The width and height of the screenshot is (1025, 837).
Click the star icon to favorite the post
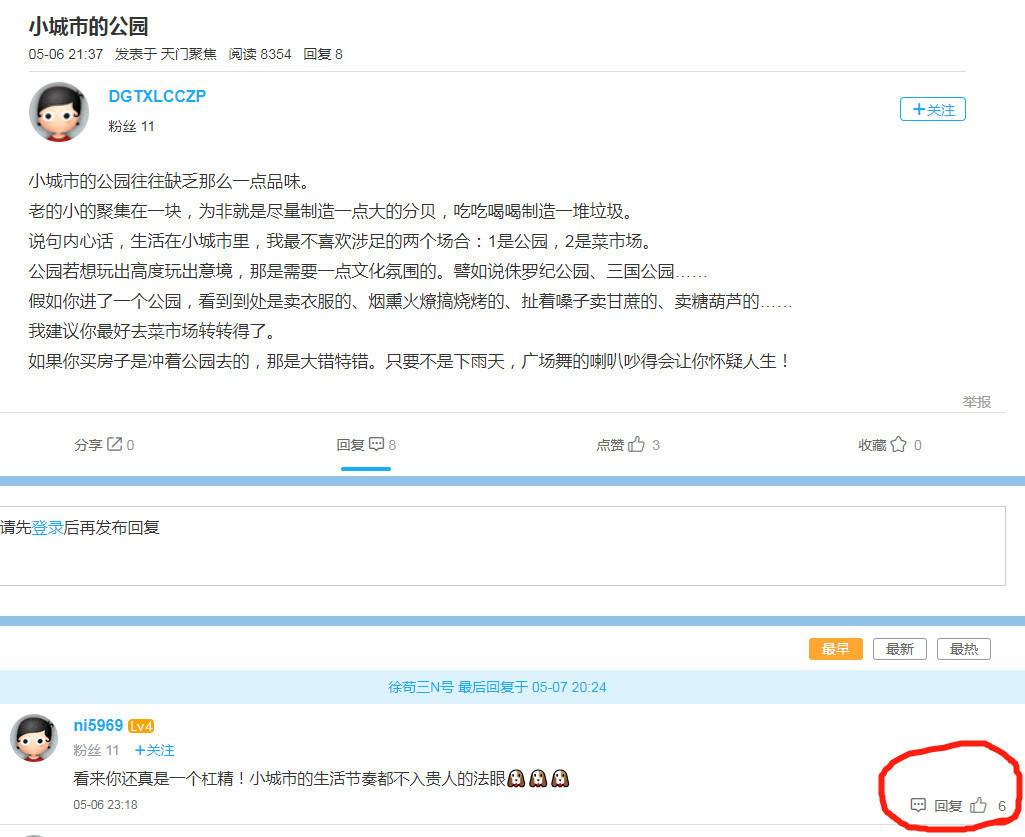pos(898,445)
